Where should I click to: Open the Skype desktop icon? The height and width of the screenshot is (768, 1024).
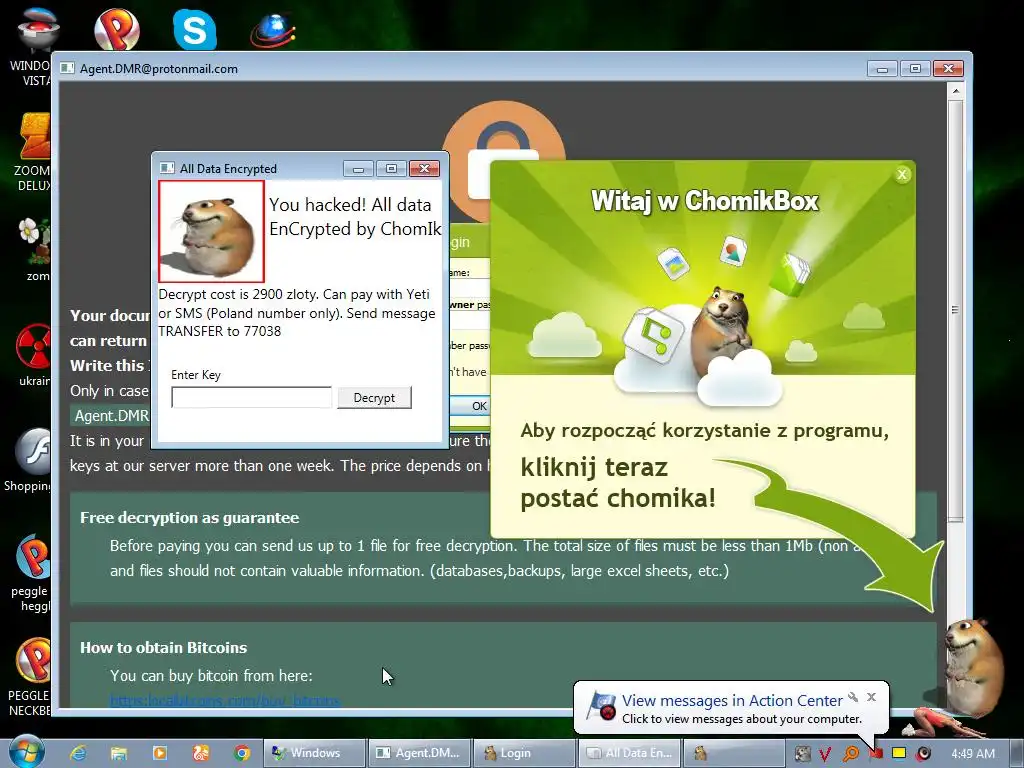tap(195, 29)
